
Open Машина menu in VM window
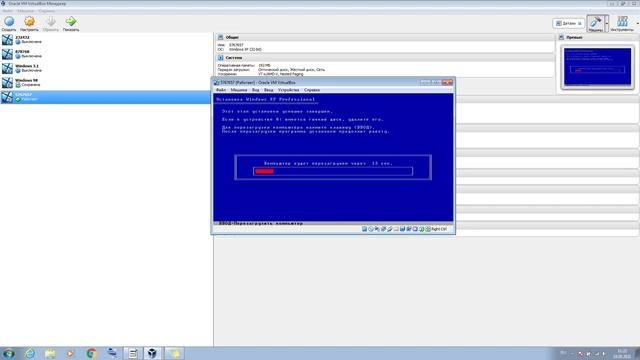coord(239,90)
